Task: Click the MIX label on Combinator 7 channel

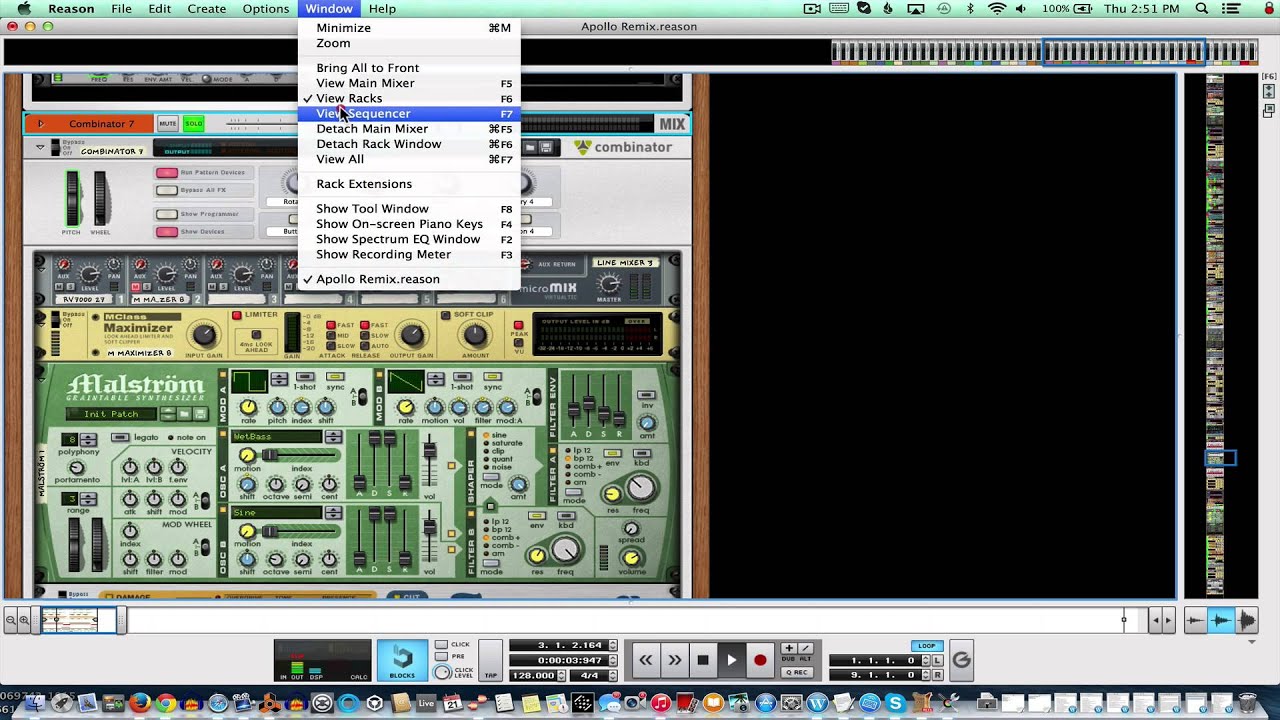Action: coord(672,124)
